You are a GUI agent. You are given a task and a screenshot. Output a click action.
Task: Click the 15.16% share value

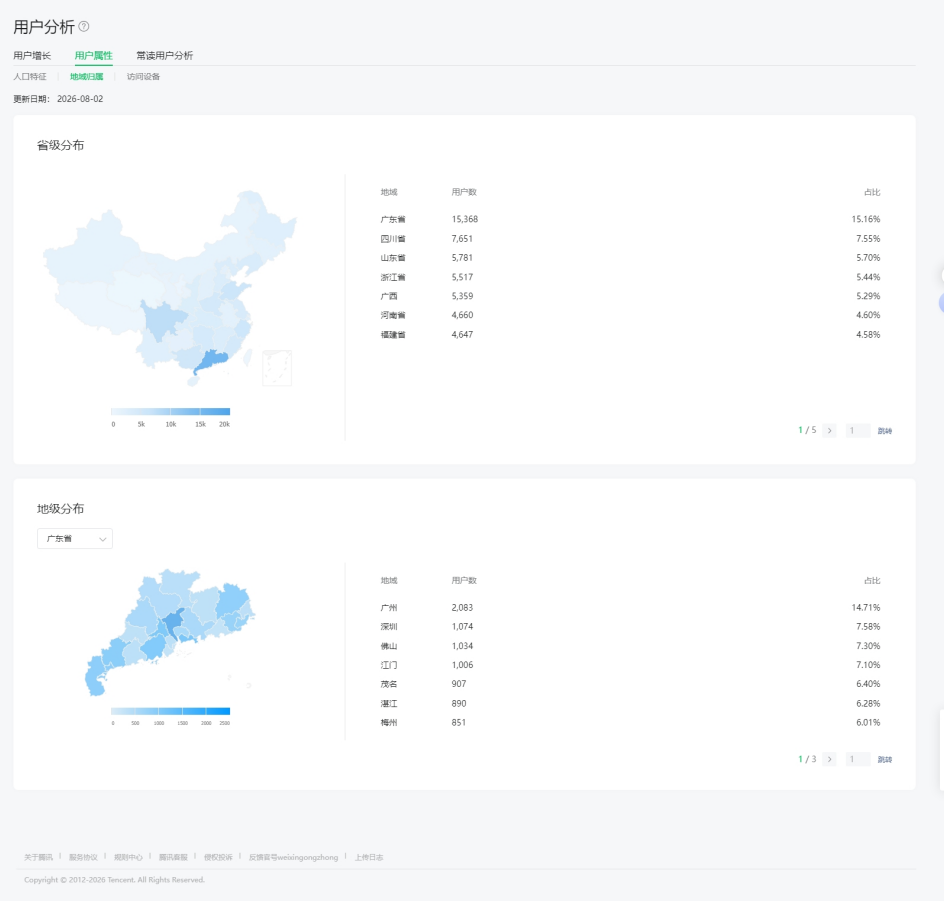(x=866, y=219)
